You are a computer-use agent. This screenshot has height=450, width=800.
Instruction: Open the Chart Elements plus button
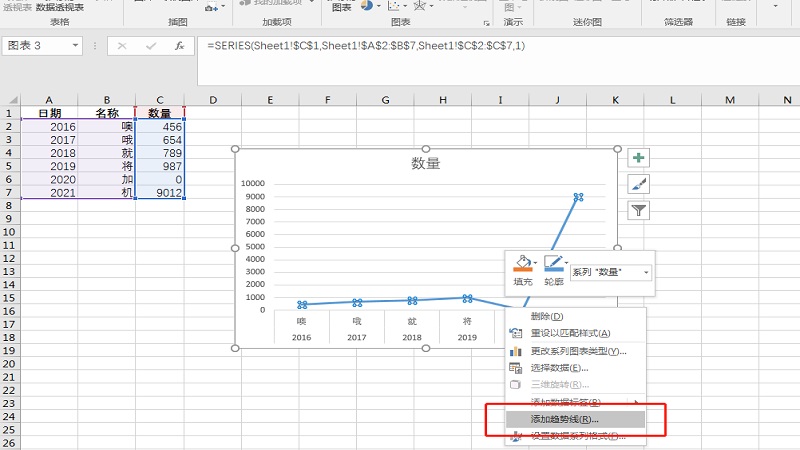639,158
